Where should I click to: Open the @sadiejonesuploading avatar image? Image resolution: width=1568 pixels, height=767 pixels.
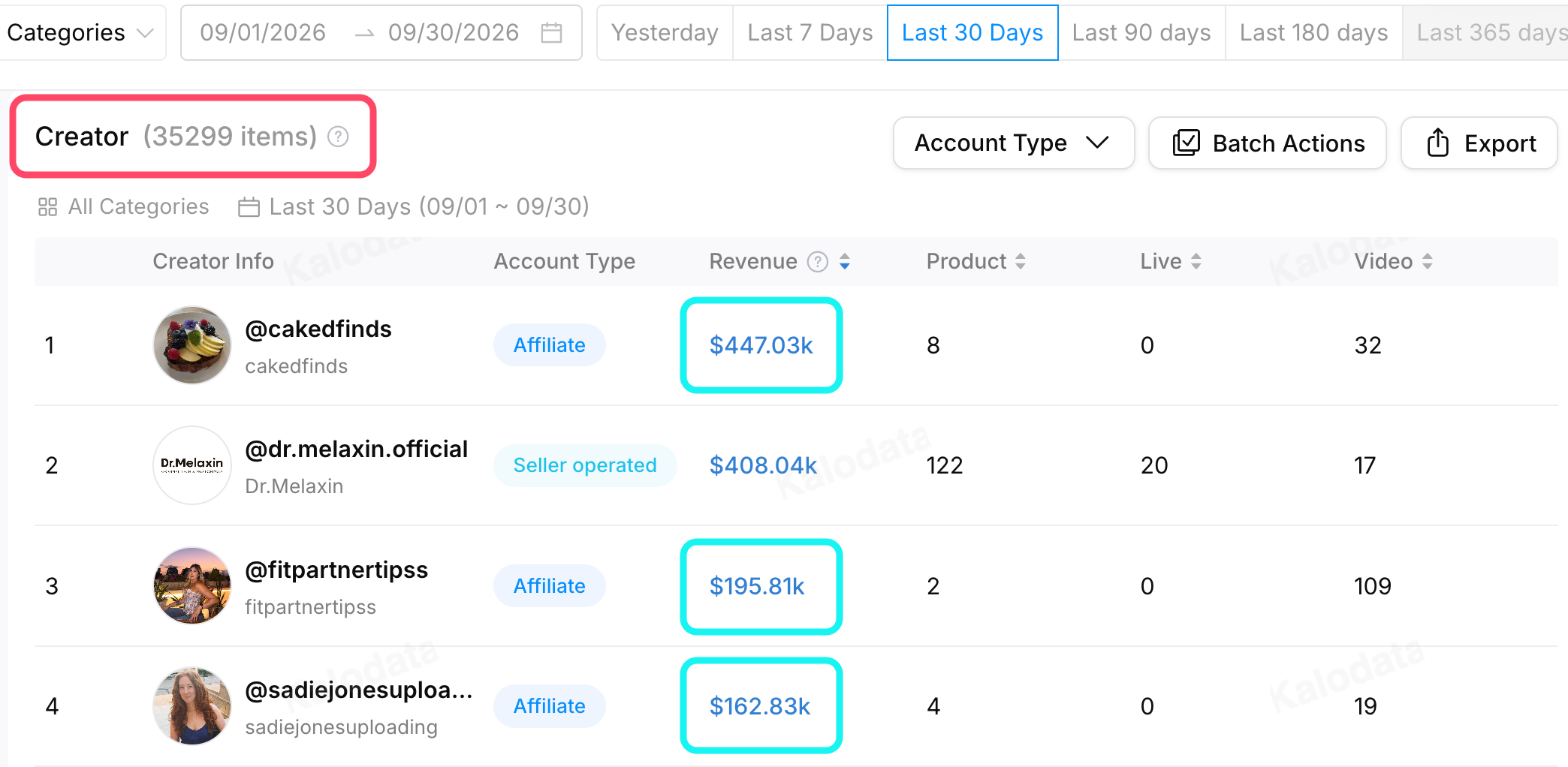tap(192, 706)
